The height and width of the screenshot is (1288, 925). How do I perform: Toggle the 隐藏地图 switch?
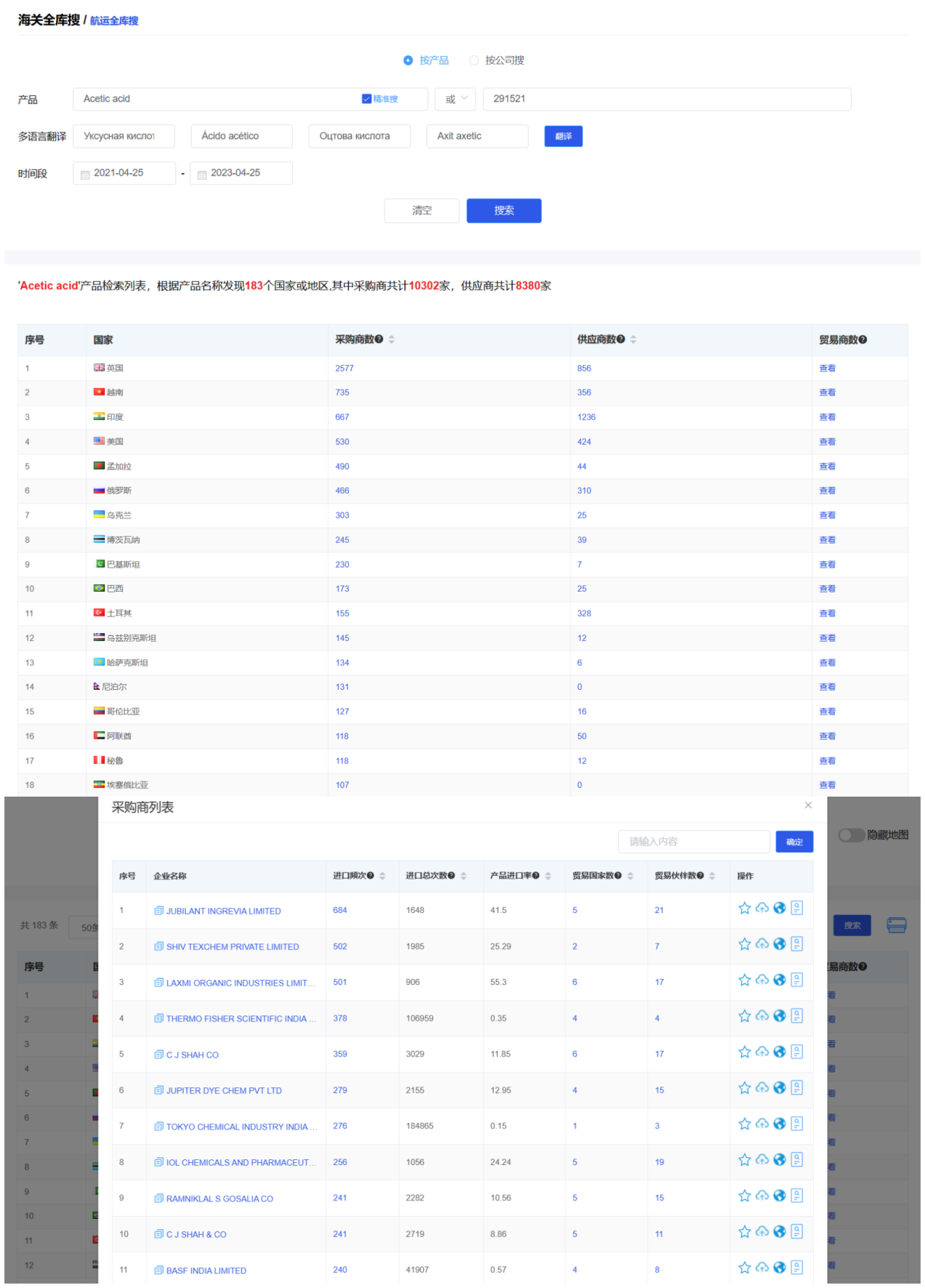(852, 836)
